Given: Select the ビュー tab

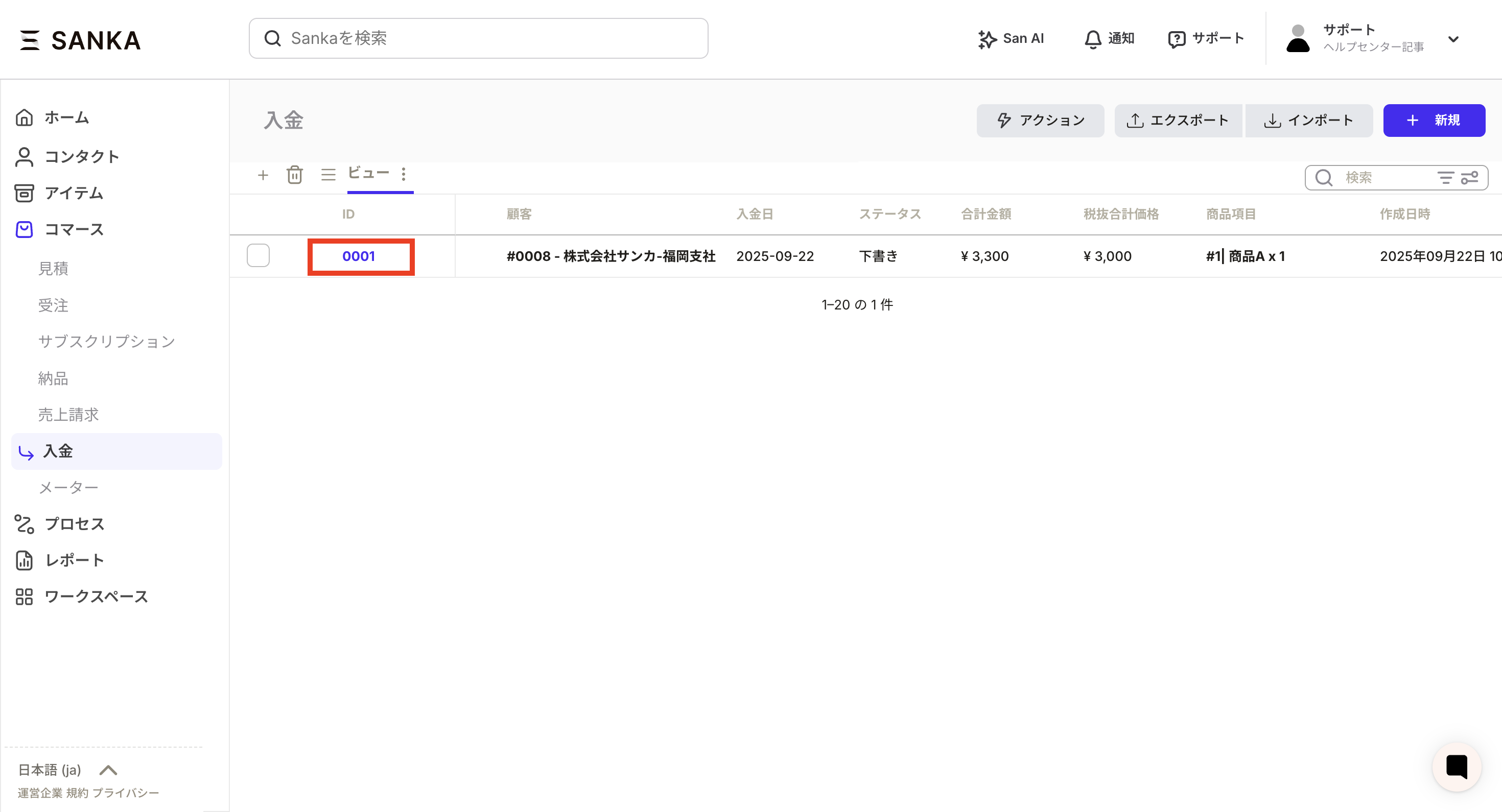Looking at the screenshot, I should [x=368, y=173].
